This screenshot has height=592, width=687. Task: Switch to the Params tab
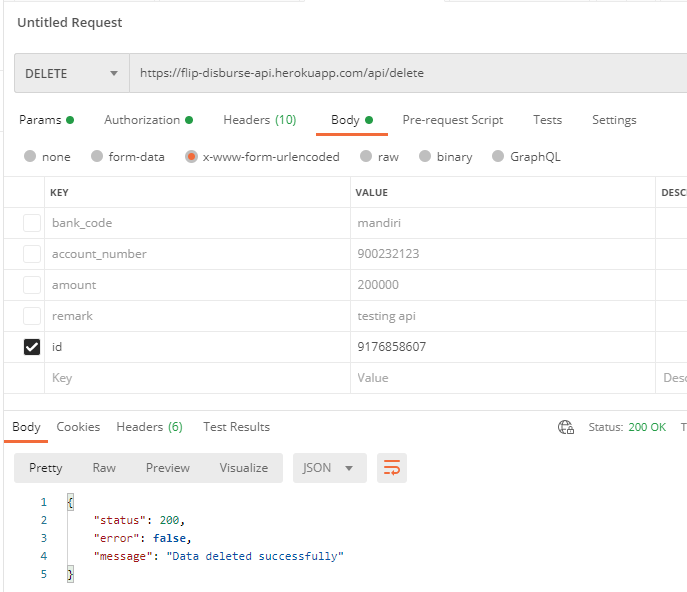coord(46,120)
